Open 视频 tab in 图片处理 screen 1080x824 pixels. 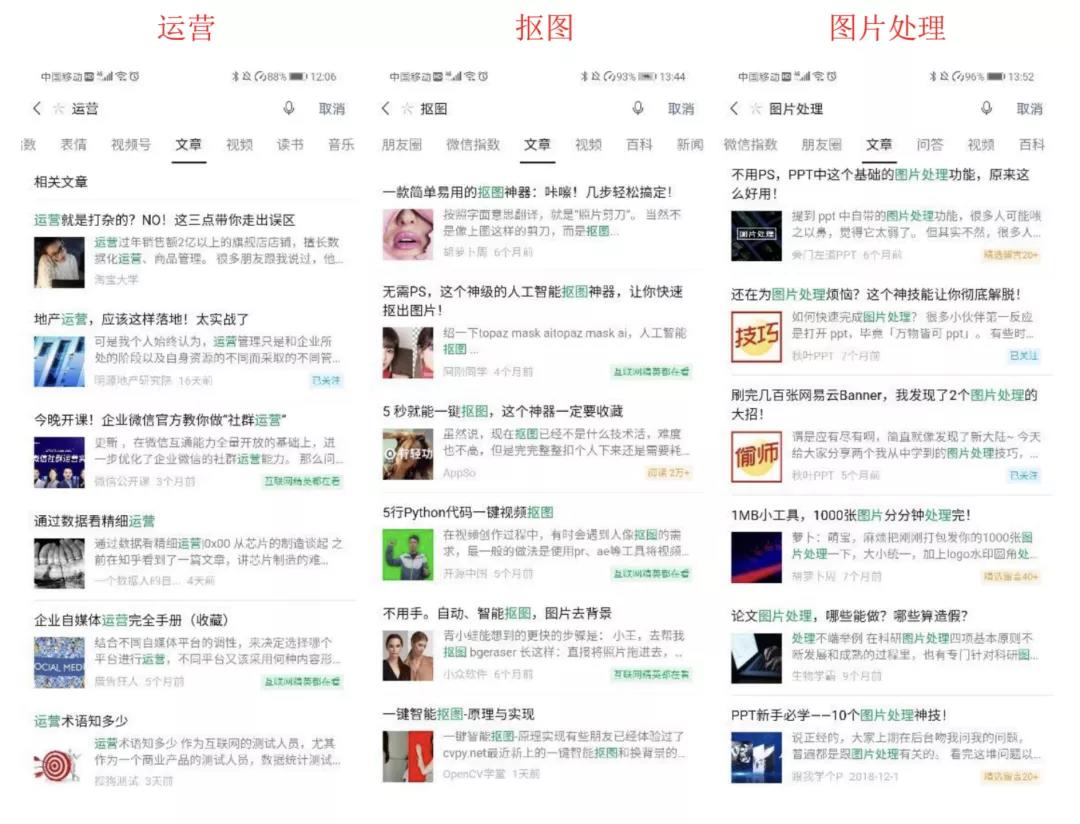(981, 145)
